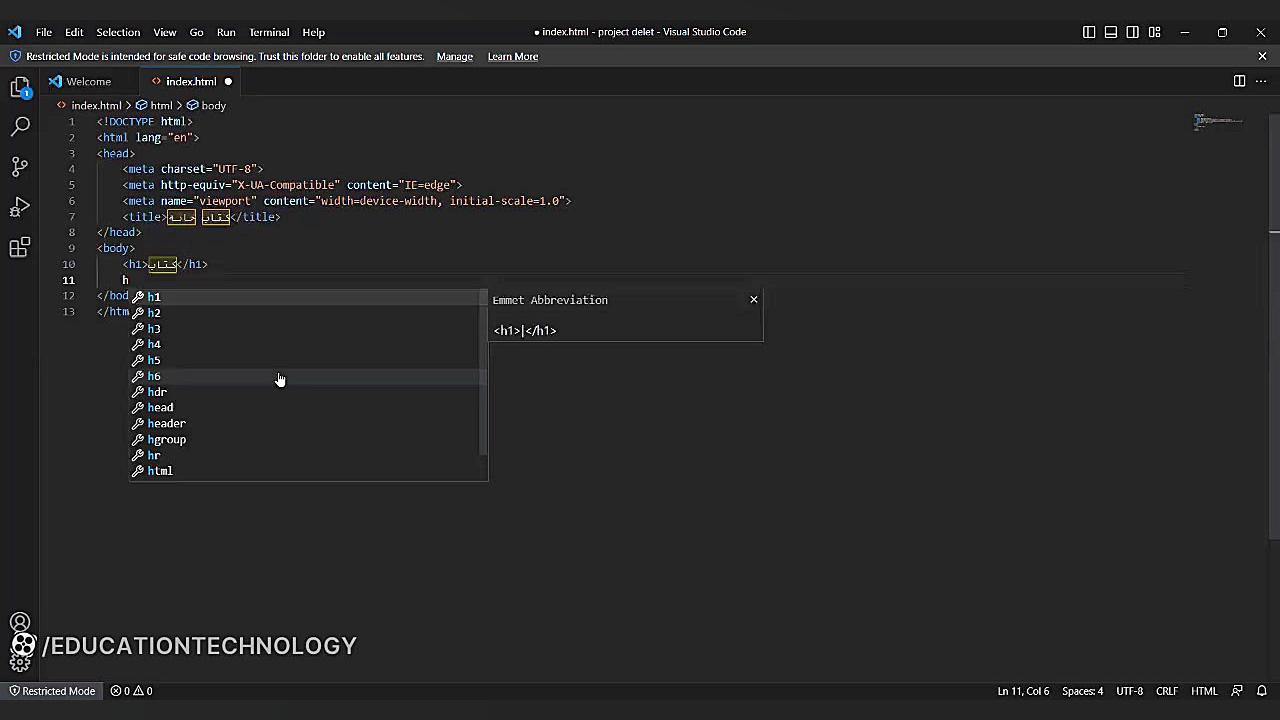Open the Terminal menu
This screenshot has height=720, width=1280.
268,32
